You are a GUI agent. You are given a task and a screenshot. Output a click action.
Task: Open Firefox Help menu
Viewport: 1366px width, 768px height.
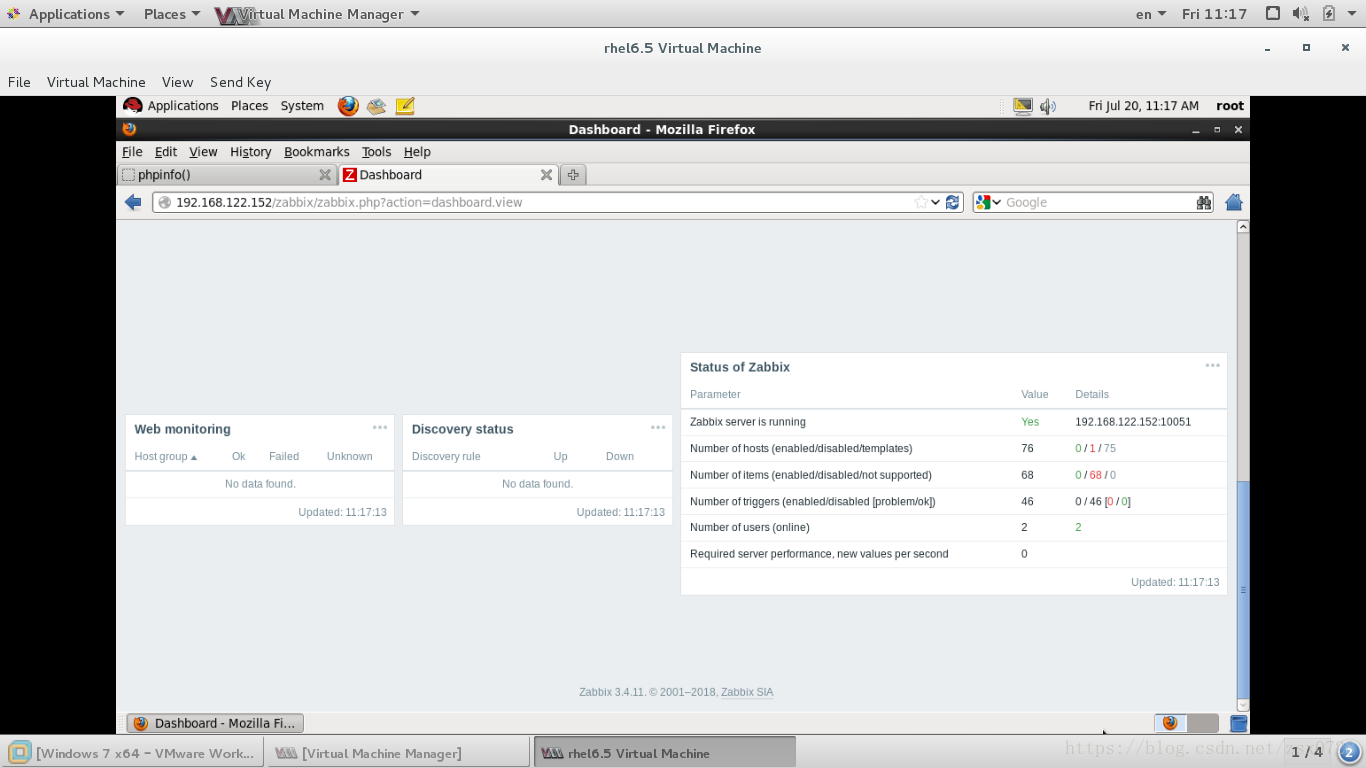coord(417,152)
